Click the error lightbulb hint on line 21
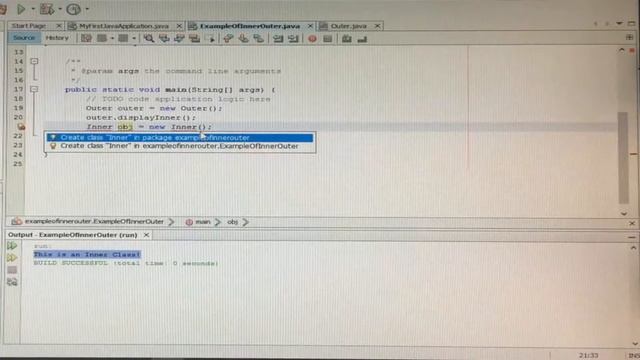This screenshot has height=360, width=640. [x=20, y=127]
